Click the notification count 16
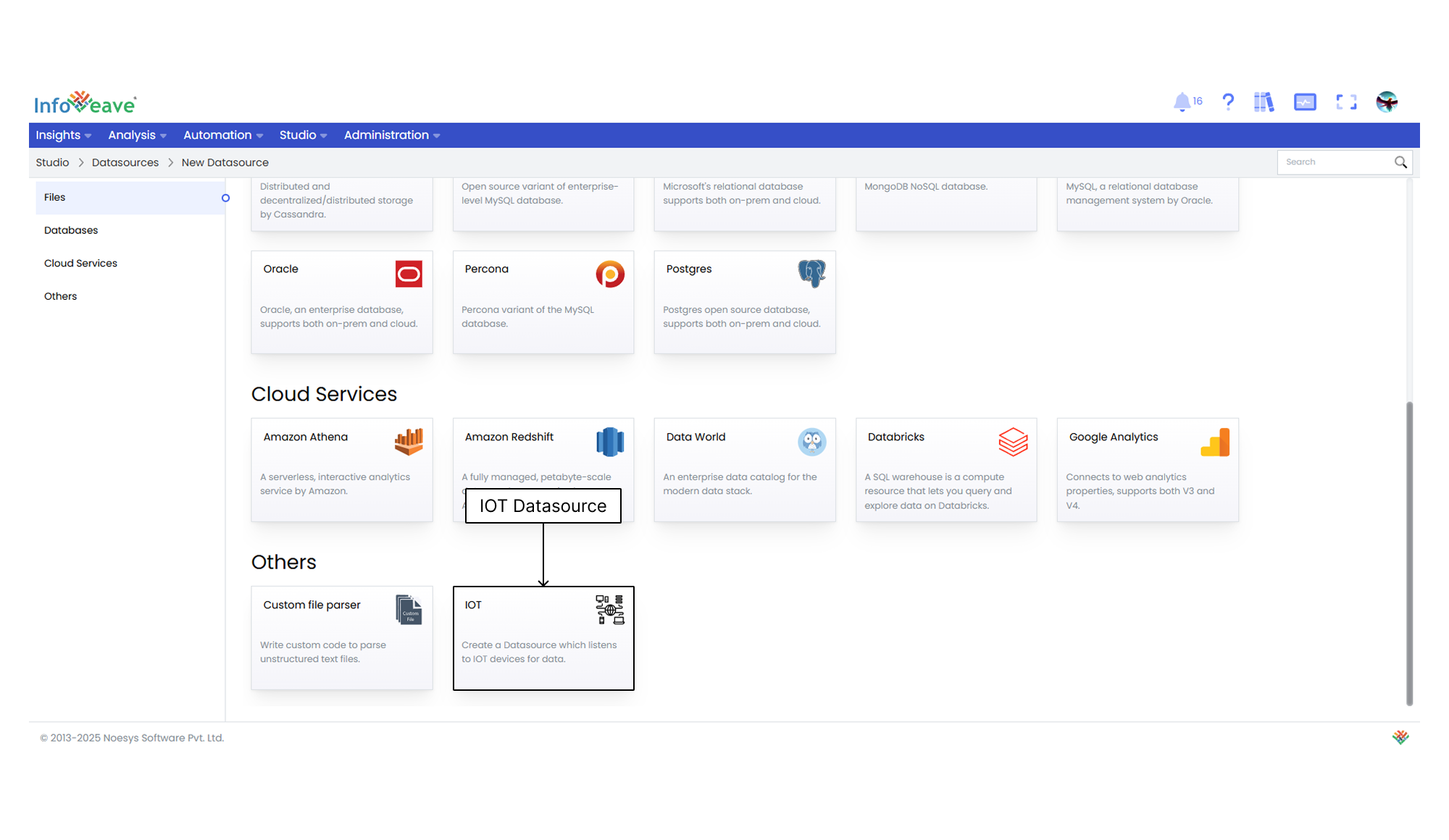This screenshot has height=840, width=1449. [x=1198, y=101]
